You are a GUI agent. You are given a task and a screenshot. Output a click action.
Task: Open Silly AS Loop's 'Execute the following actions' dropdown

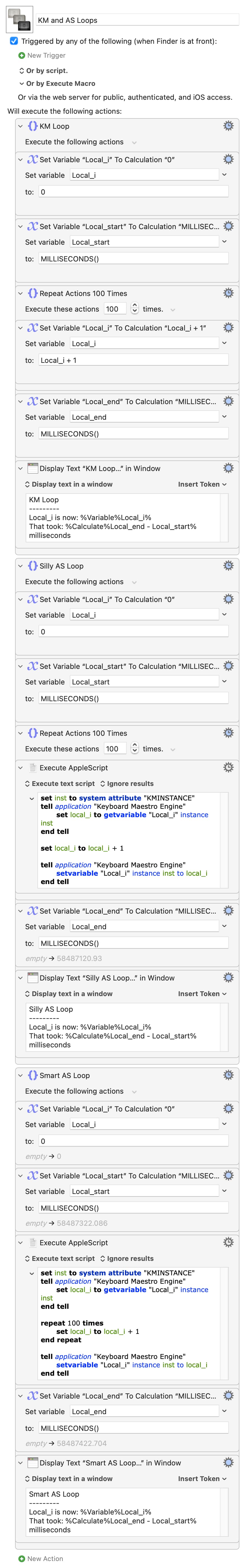(134, 582)
